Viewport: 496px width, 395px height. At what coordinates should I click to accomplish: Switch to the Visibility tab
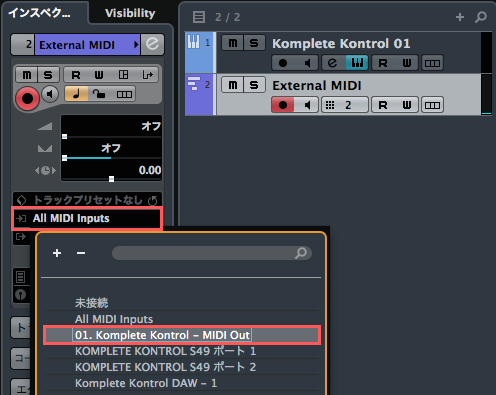point(130,13)
